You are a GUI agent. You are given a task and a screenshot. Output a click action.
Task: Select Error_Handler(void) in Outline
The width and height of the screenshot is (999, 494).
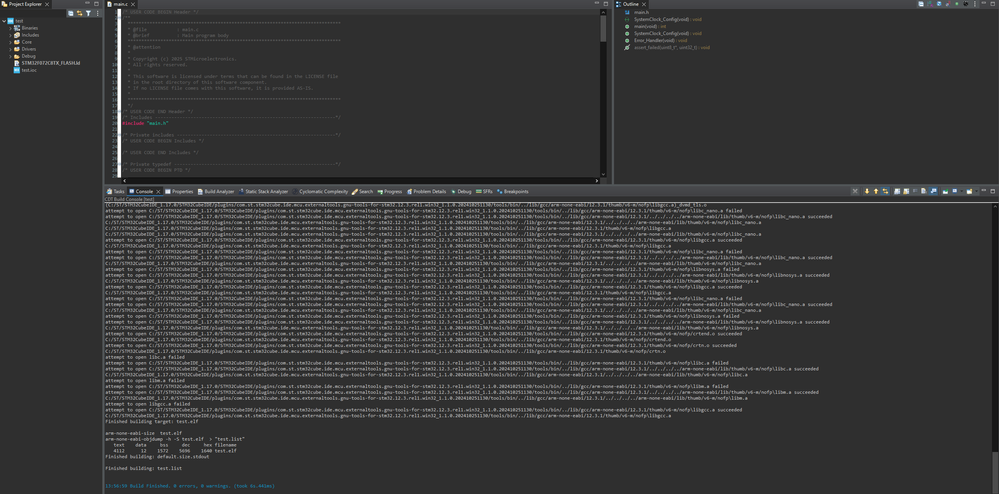(x=660, y=40)
